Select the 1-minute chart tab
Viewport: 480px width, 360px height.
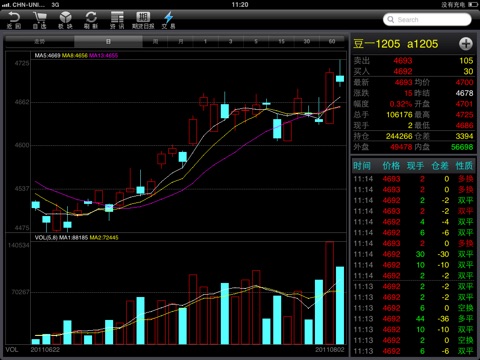click(x=206, y=41)
